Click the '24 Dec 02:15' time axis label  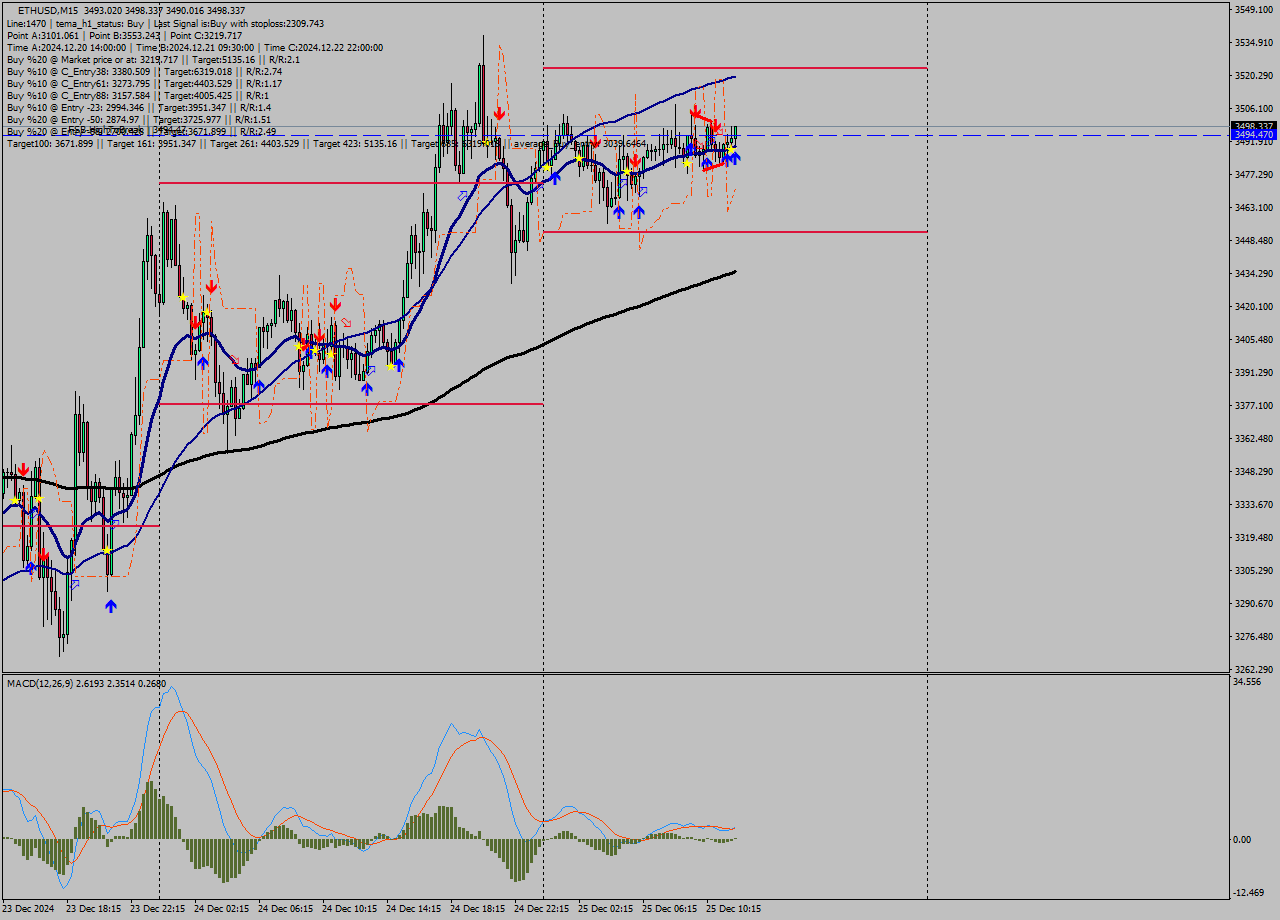coord(222,910)
